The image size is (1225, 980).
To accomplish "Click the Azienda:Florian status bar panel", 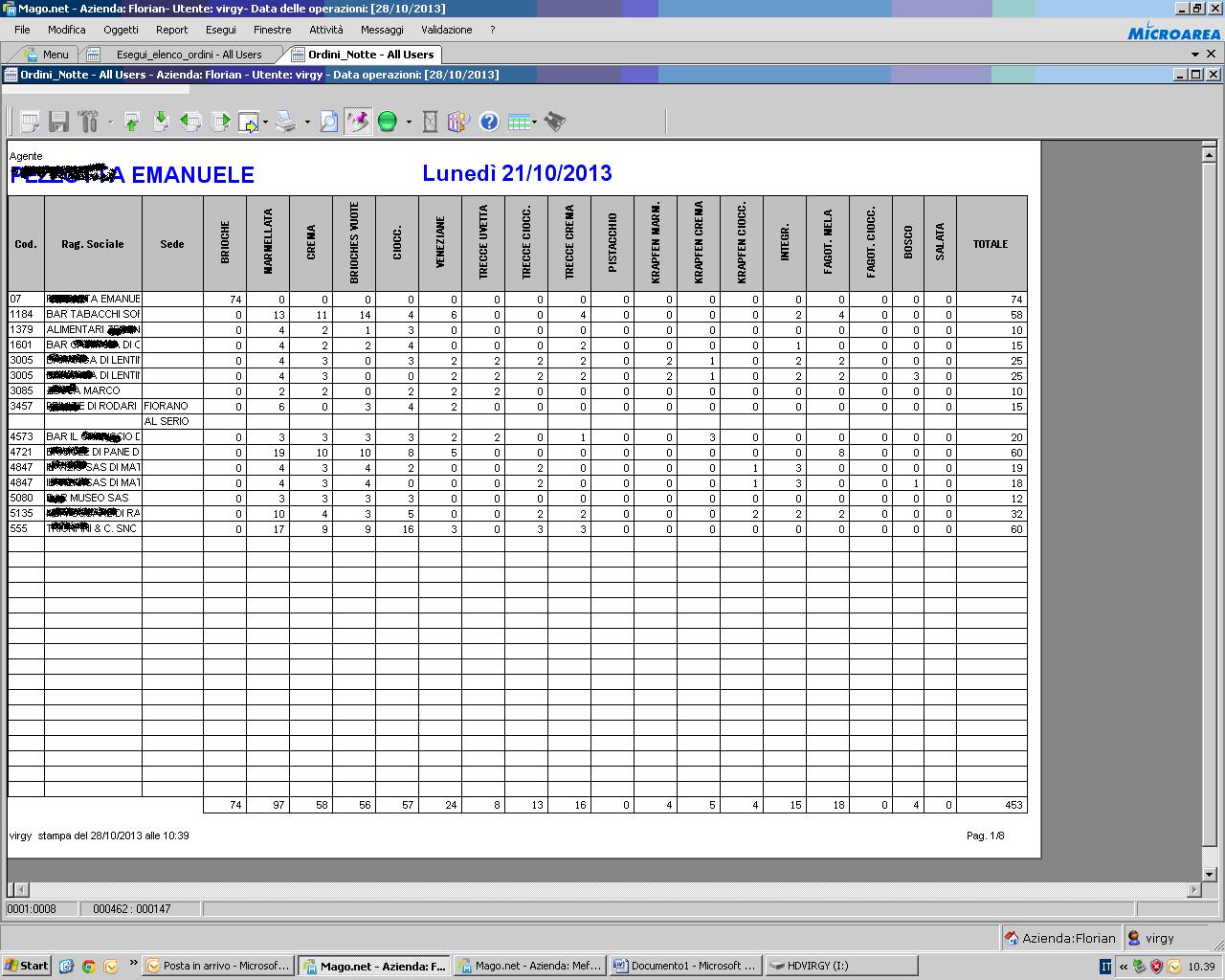I will tap(1060, 938).
